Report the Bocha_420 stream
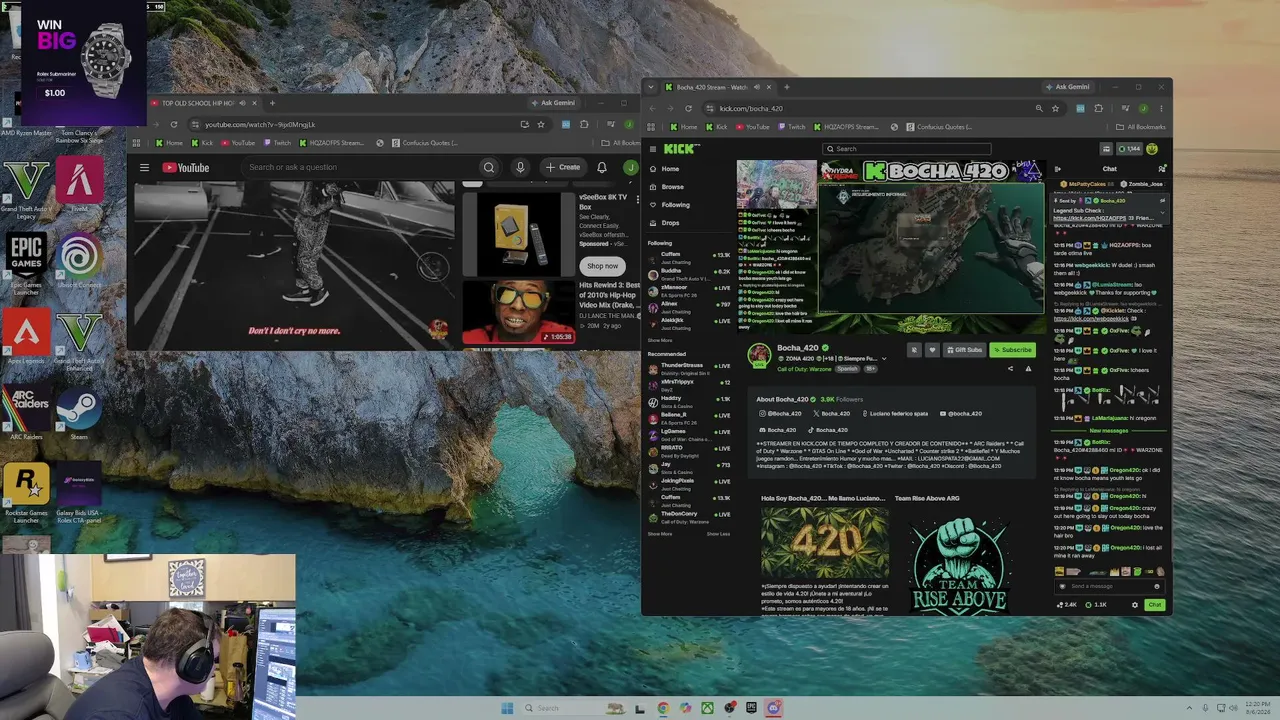Screen dimensions: 1280x720 [1028, 369]
